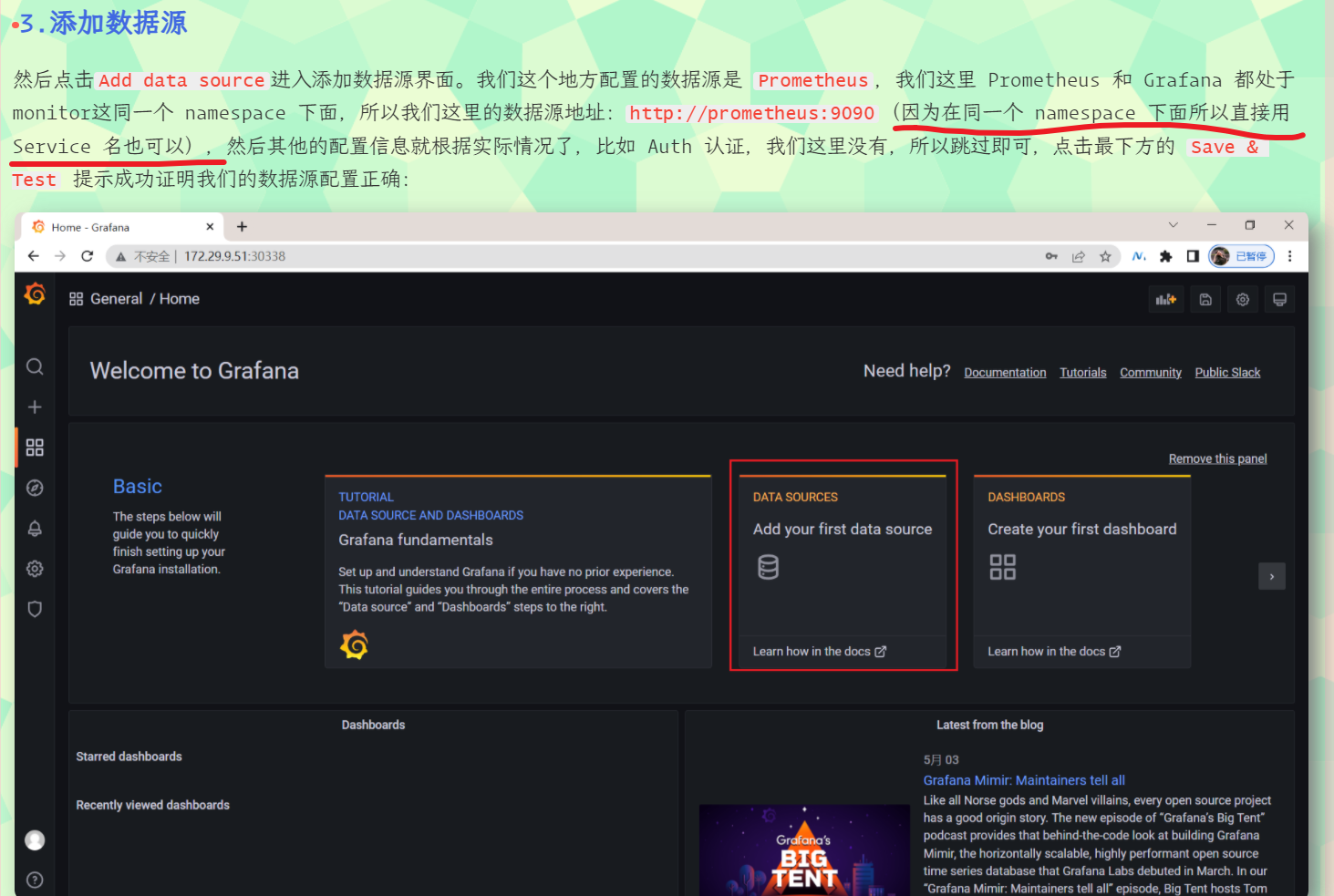Click the browser address bar URL
The image size is (1334, 896).
coord(235,256)
